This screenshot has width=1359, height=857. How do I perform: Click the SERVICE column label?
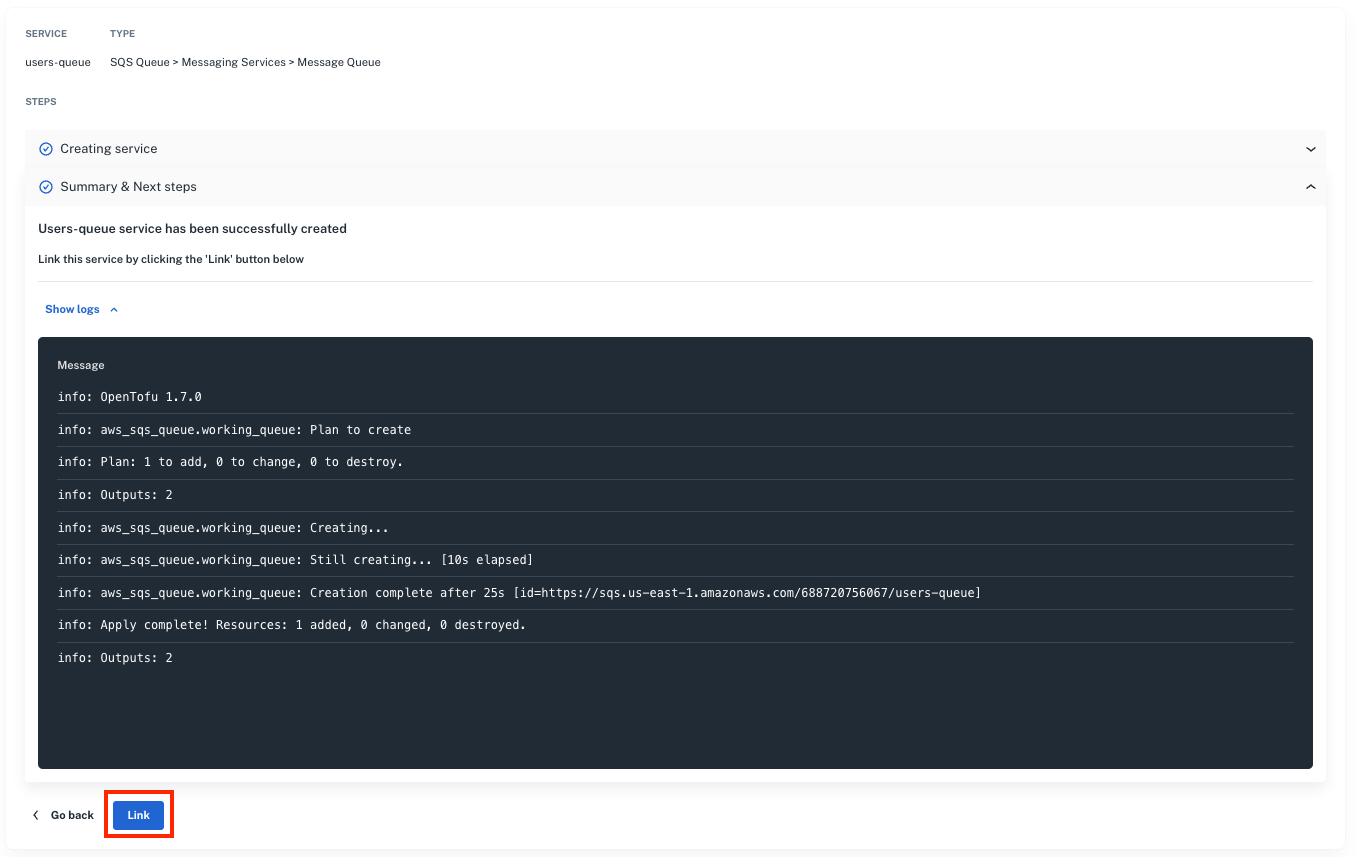(x=46, y=34)
